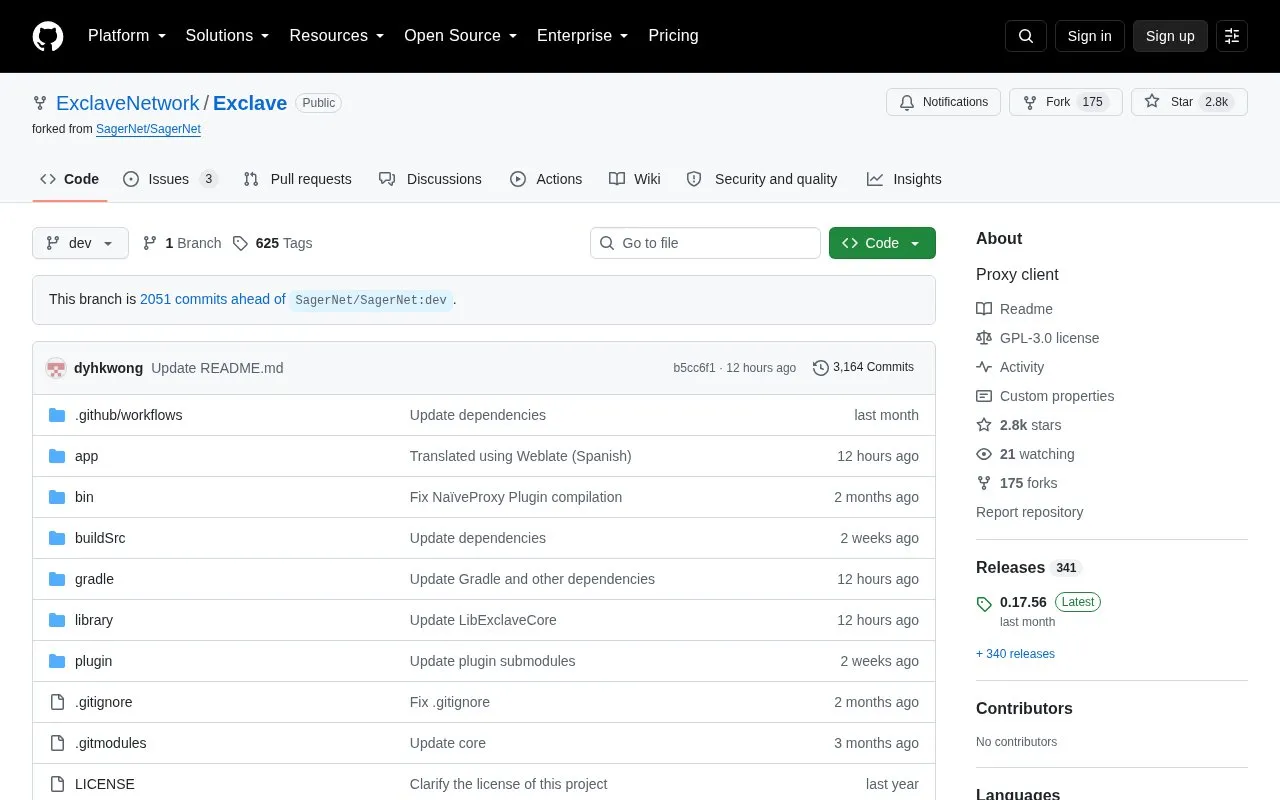The width and height of the screenshot is (1280, 800).
Task: Open the green Code dropdown button
Action: (x=882, y=243)
